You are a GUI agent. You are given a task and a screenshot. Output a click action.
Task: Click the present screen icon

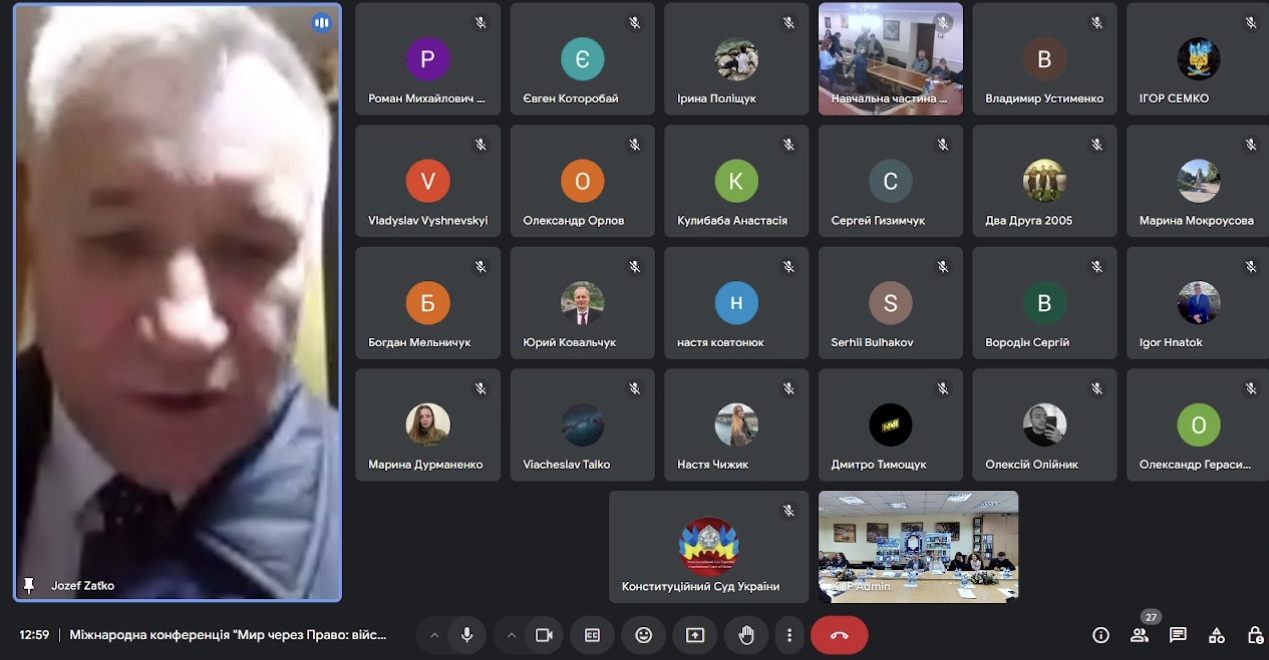[694, 635]
